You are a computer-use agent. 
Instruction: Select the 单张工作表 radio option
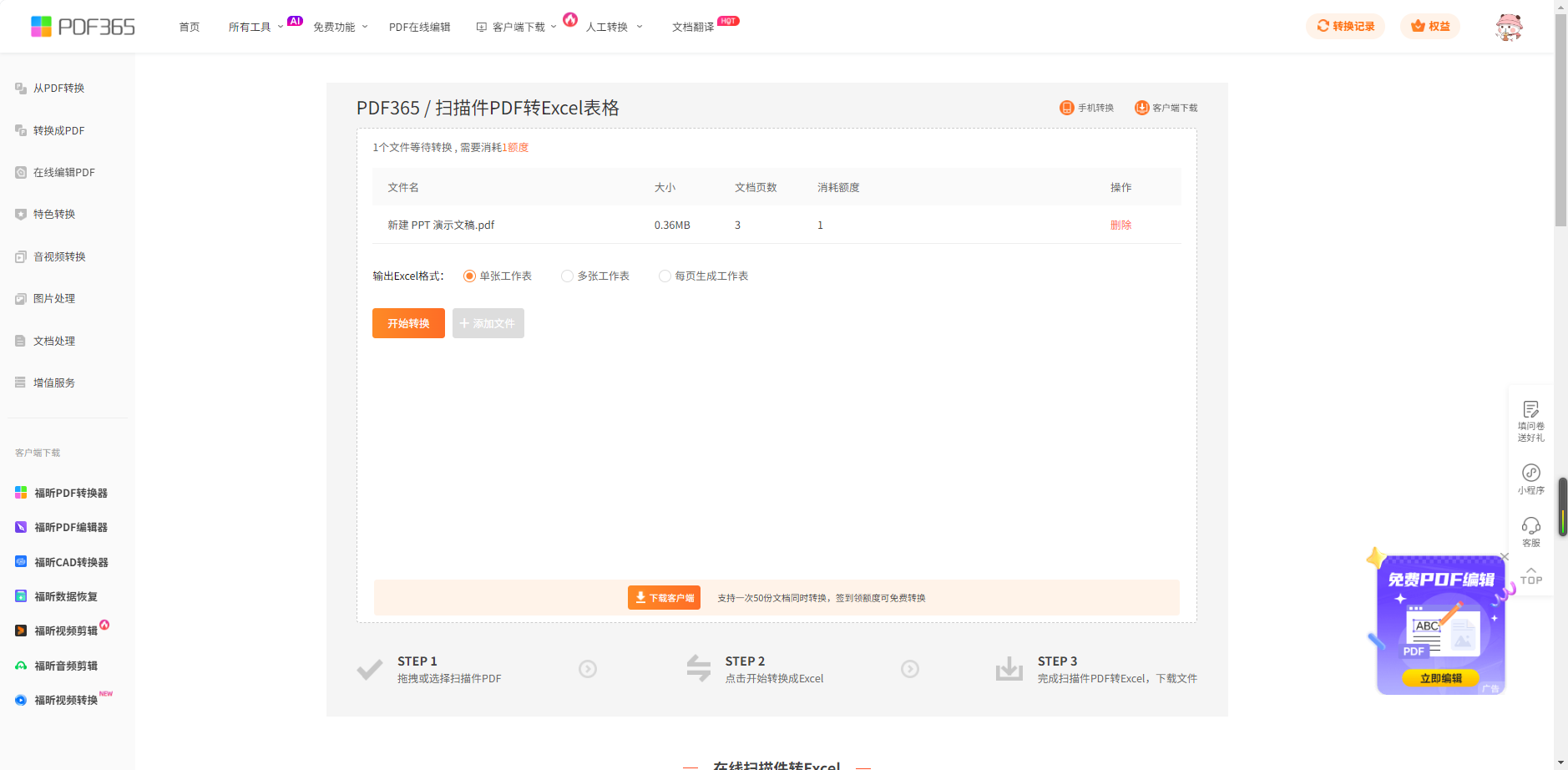coord(470,276)
